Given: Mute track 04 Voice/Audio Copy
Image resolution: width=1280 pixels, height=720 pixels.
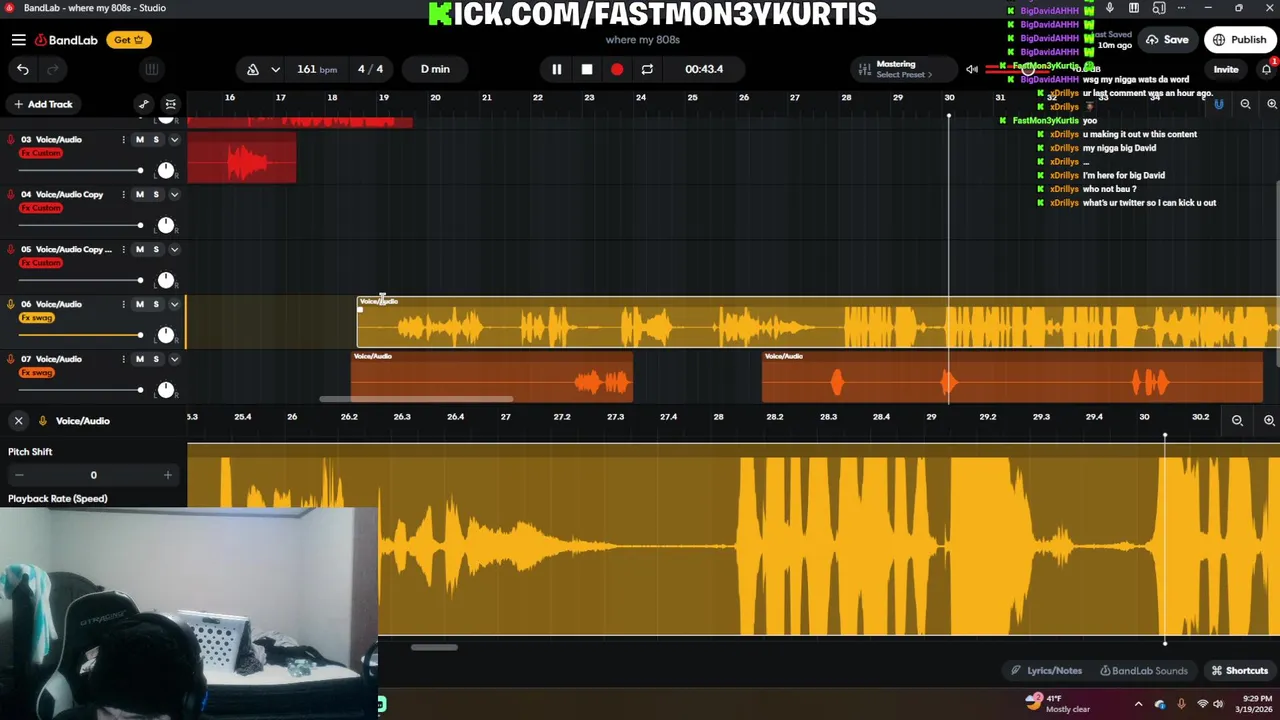Looking at the screenshot, I should pyautogui.click(x=140, y=195).
